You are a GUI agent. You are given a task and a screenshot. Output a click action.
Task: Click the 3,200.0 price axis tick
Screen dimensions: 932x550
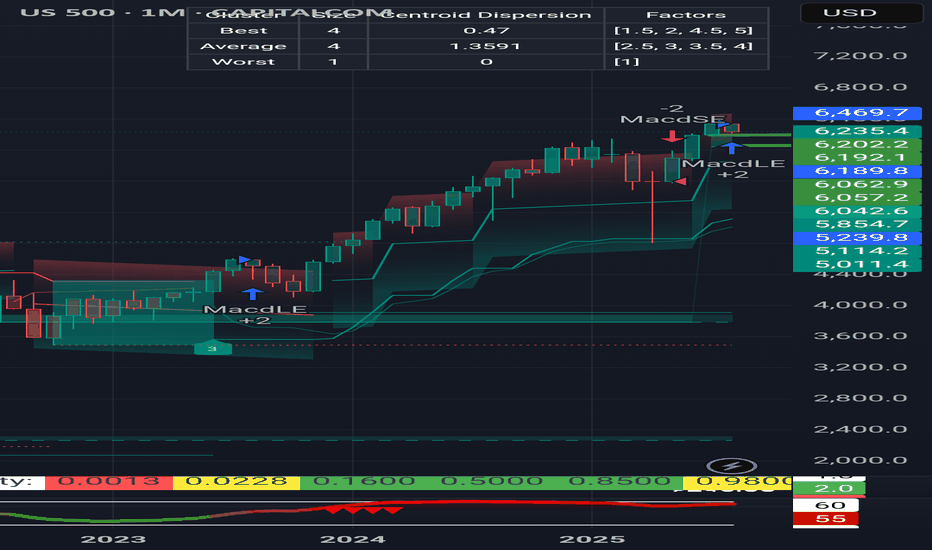[860, 367]
